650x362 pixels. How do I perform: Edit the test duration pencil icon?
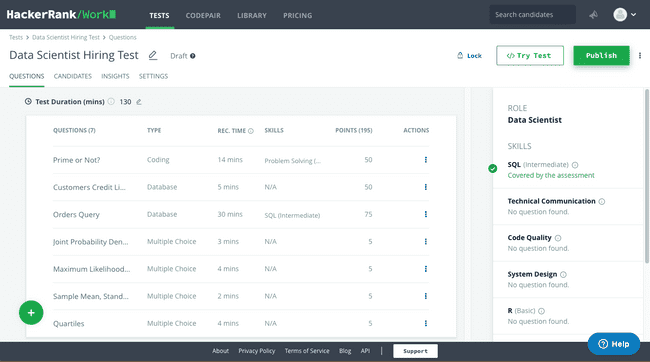tap(139, 102)
